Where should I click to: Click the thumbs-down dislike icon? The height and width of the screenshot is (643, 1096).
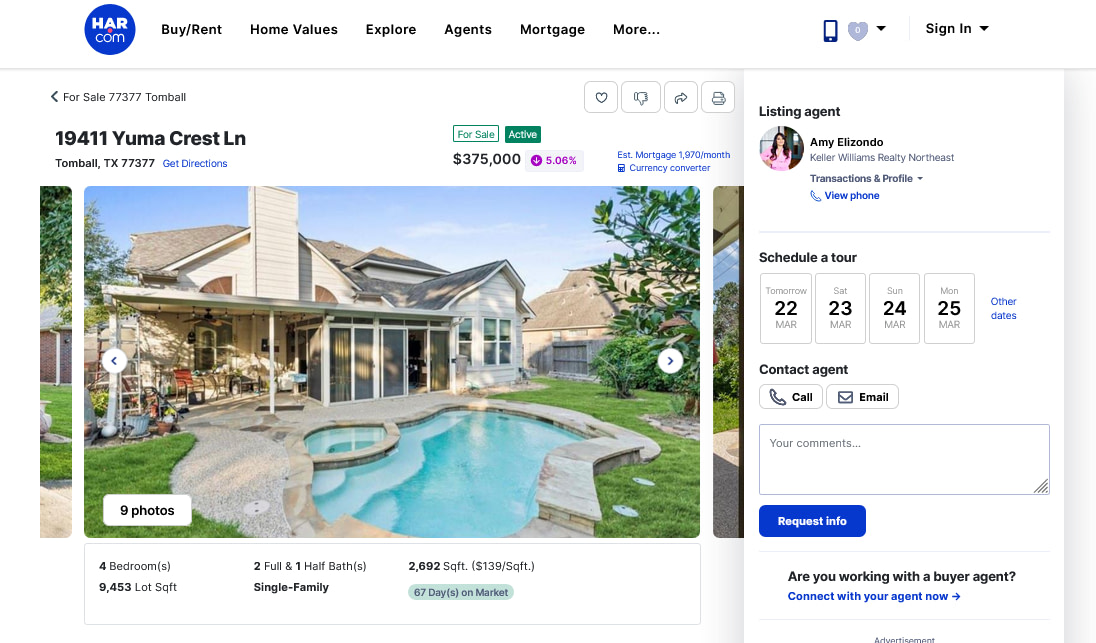[641, 98]
